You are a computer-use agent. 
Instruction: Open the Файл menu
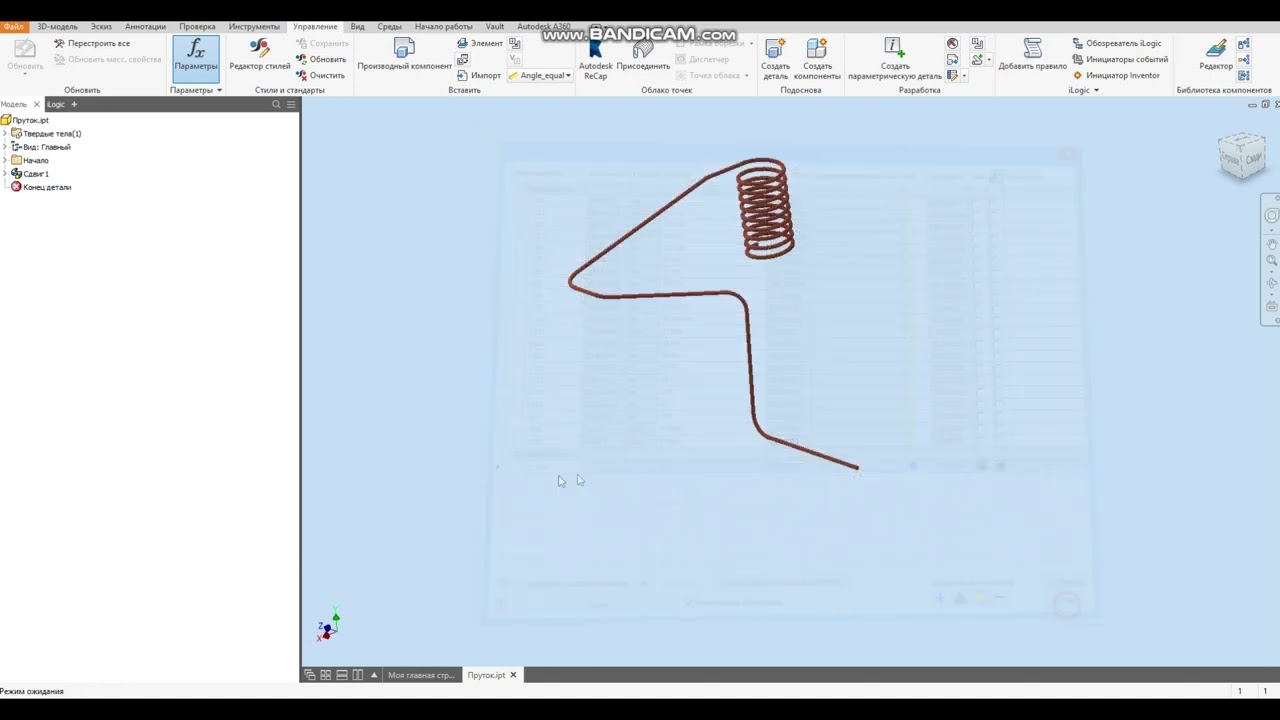click(x=13, y=26)
